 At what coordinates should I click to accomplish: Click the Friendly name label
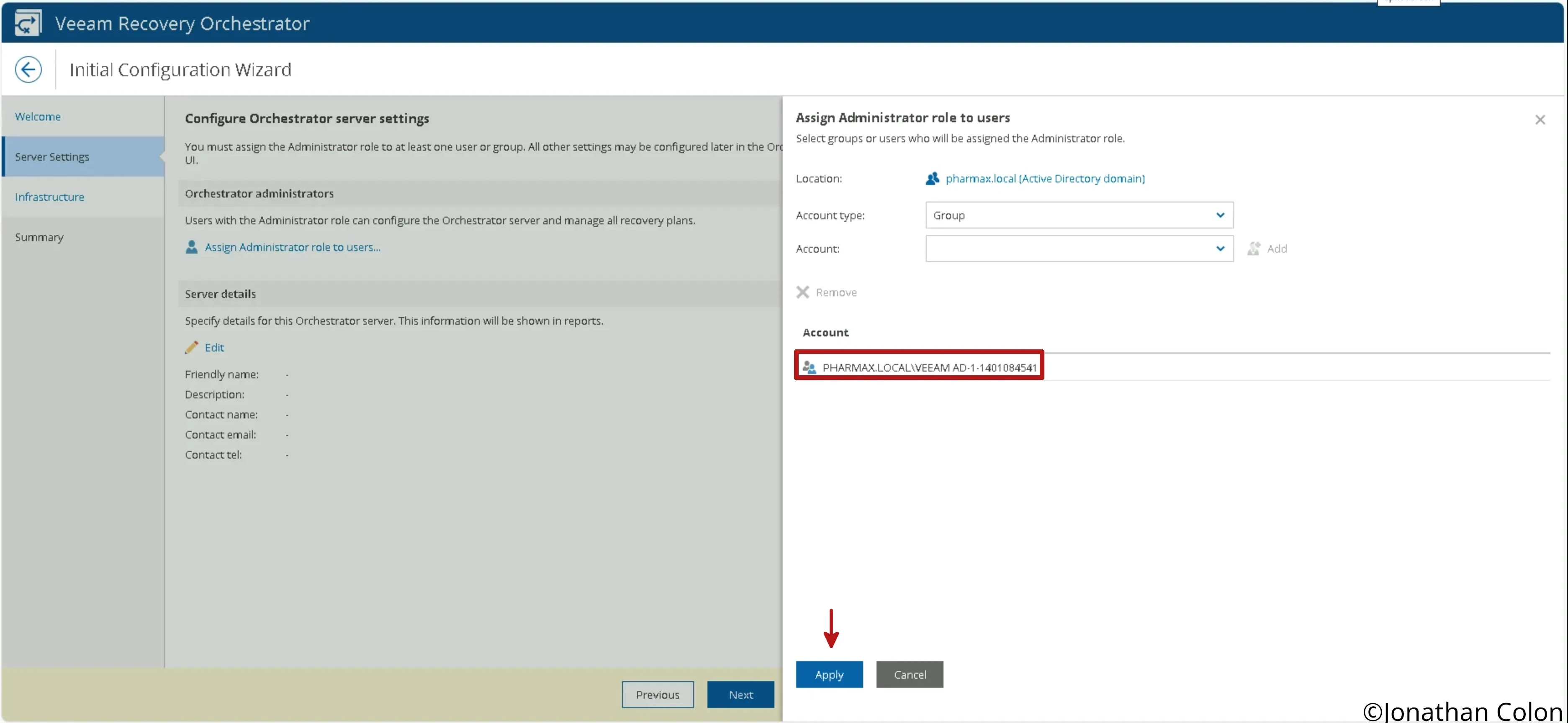pos(221,374)
